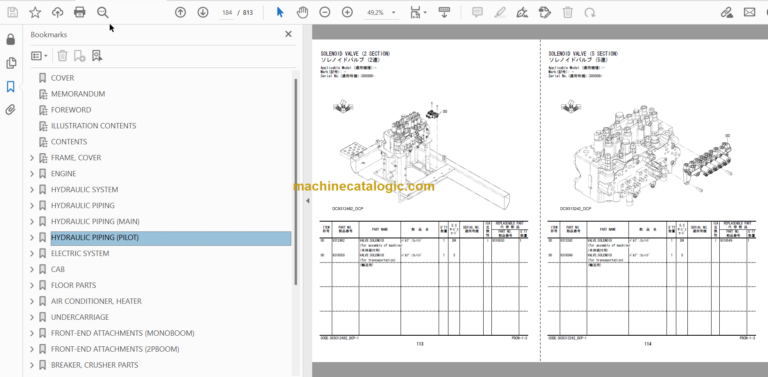The height and width of the screenshot is (377, 768).
Task: Activate the Hand pan tool
Action: point(302,12)
